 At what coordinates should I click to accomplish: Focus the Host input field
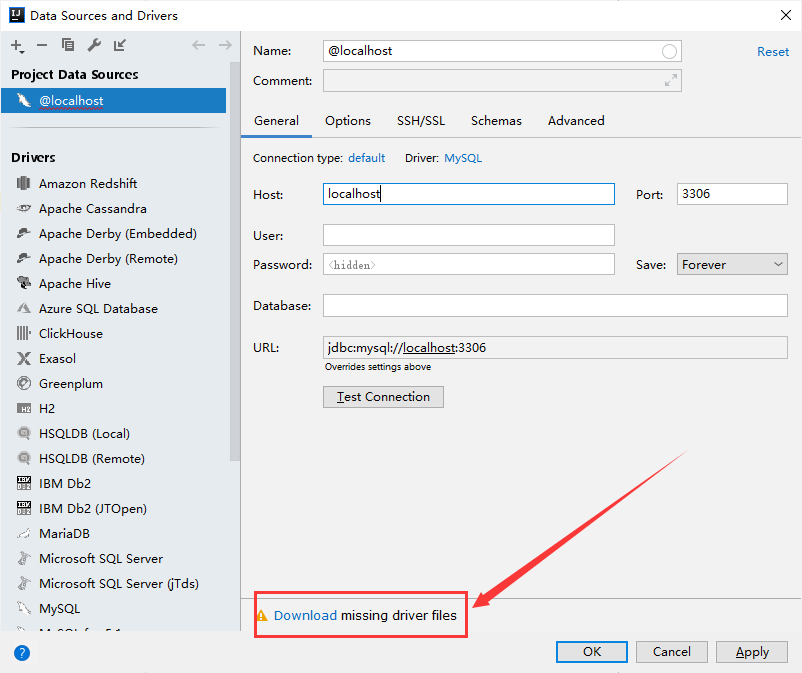coord(469,194)
